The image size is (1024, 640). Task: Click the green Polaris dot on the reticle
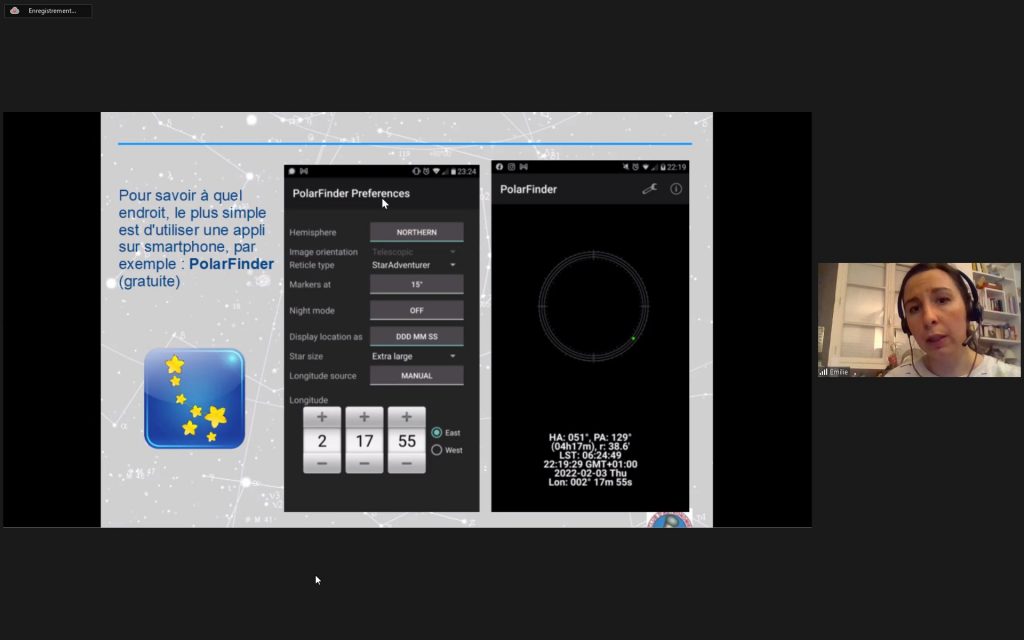[633, 338]
